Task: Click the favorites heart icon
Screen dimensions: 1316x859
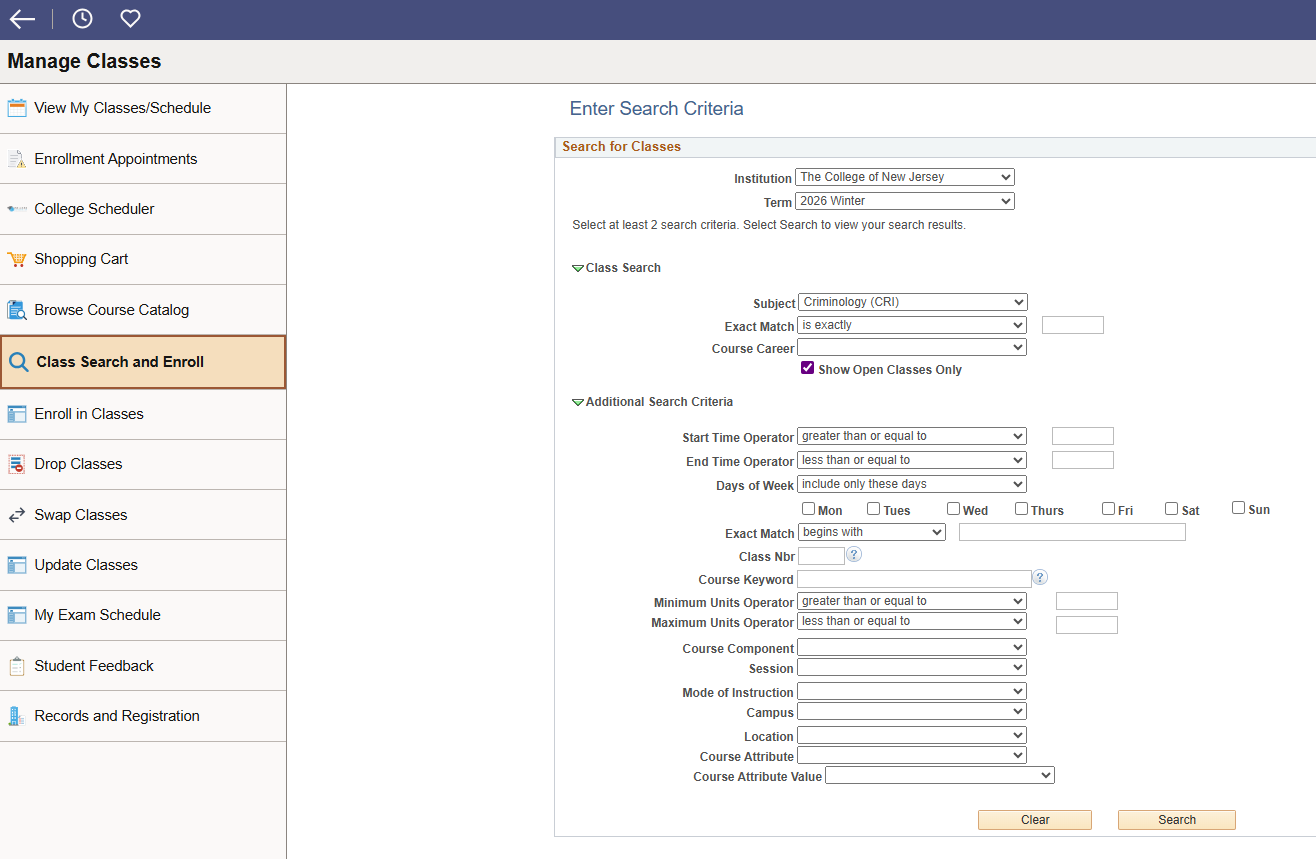Action: (x=130, y=19)
